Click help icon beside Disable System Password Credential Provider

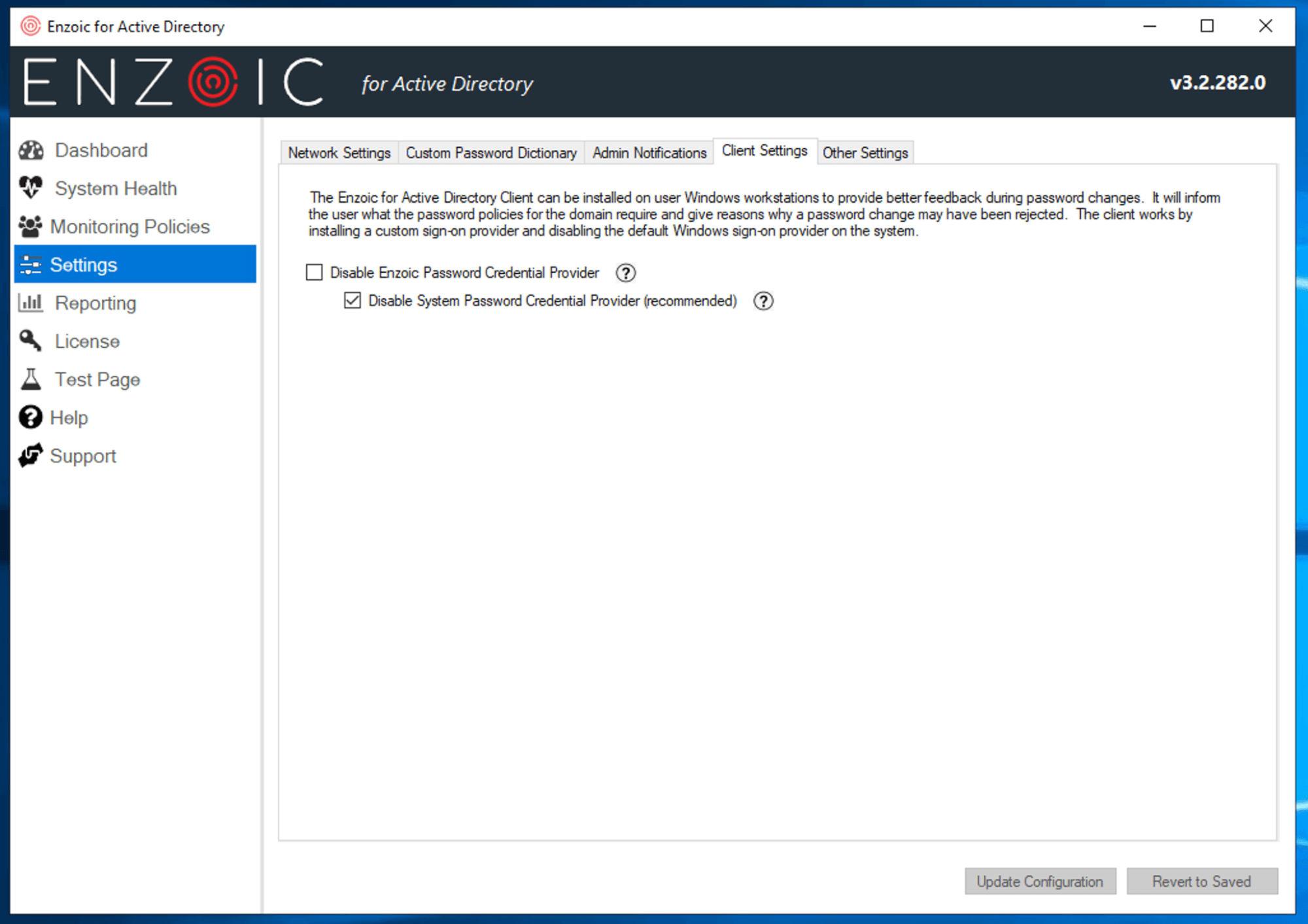point(763,301)
